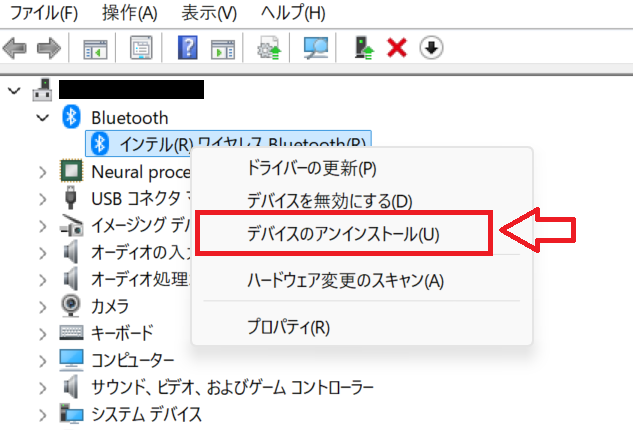Screen dimensions: 633x430
Task: Collapse the computer root node
Action: coord(14,90)
